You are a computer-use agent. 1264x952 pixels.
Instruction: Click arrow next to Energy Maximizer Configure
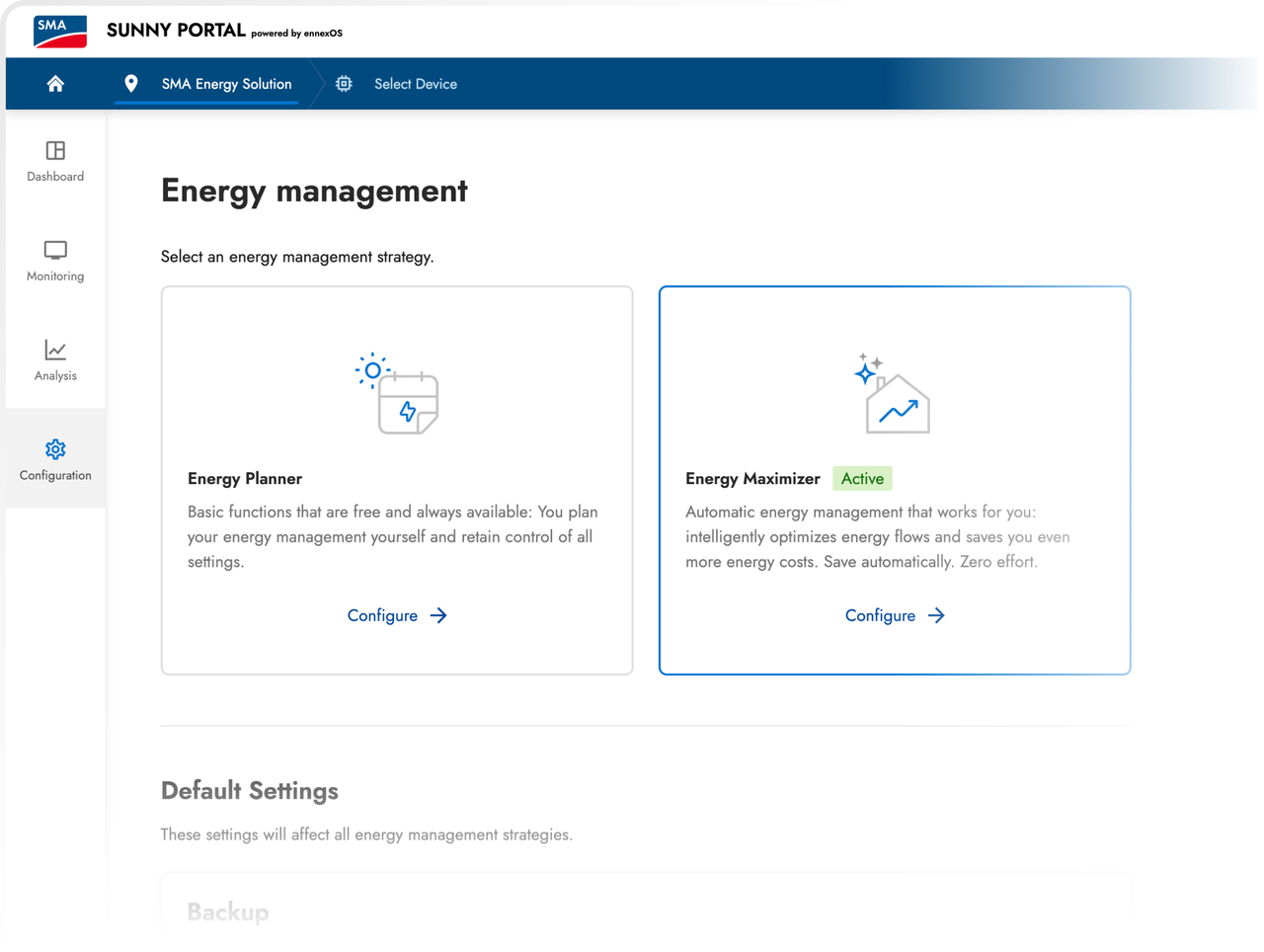coord(936,615)
